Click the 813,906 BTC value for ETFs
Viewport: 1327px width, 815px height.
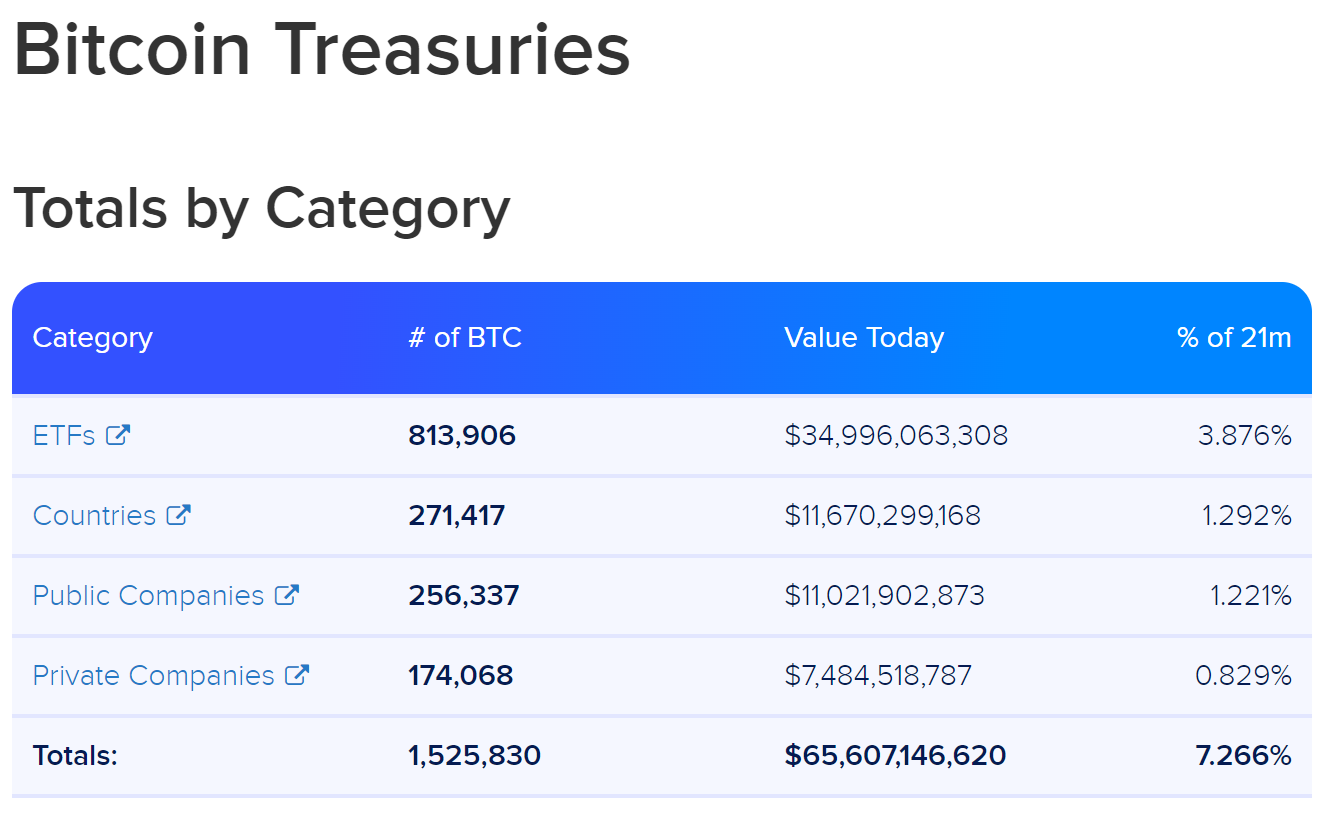(x=462, y=434)
